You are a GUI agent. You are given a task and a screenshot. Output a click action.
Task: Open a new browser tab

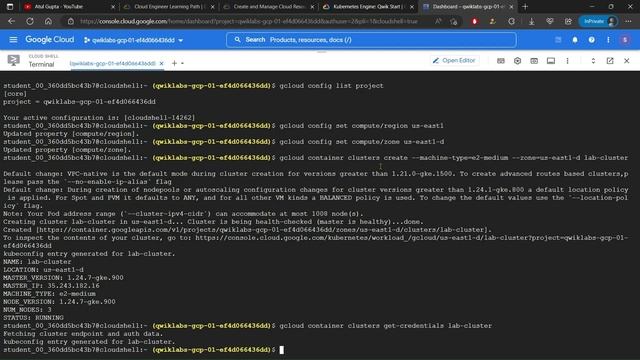click(525, 7)
